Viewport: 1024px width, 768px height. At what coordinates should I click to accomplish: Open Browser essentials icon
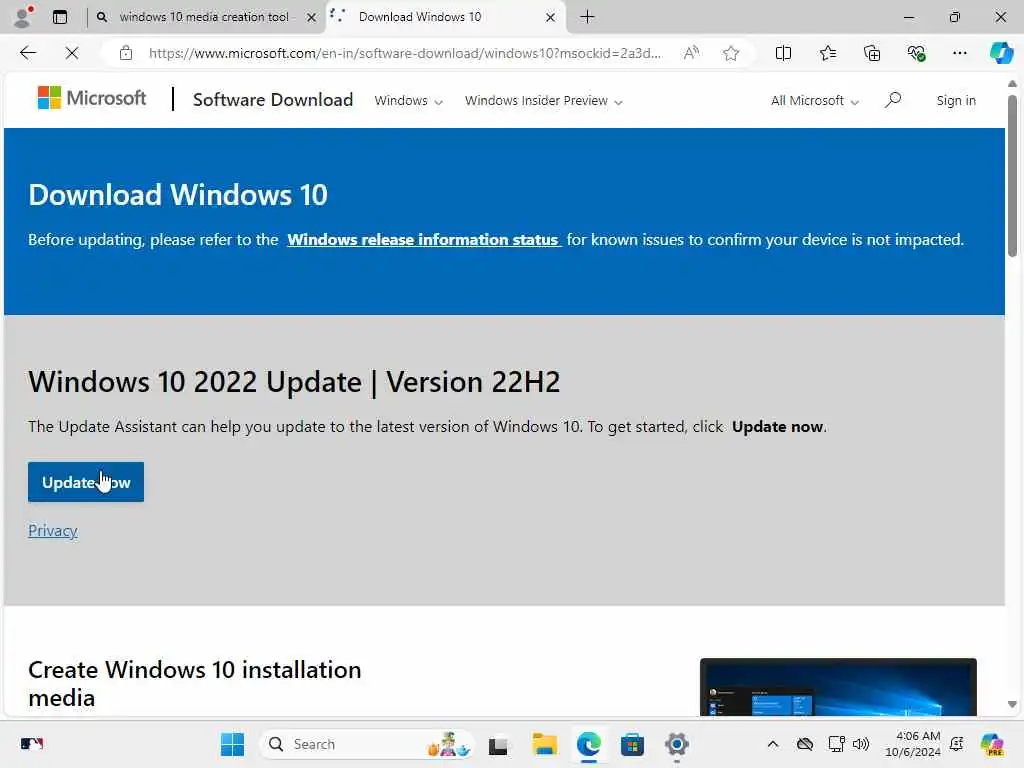(x=916, y=53)
